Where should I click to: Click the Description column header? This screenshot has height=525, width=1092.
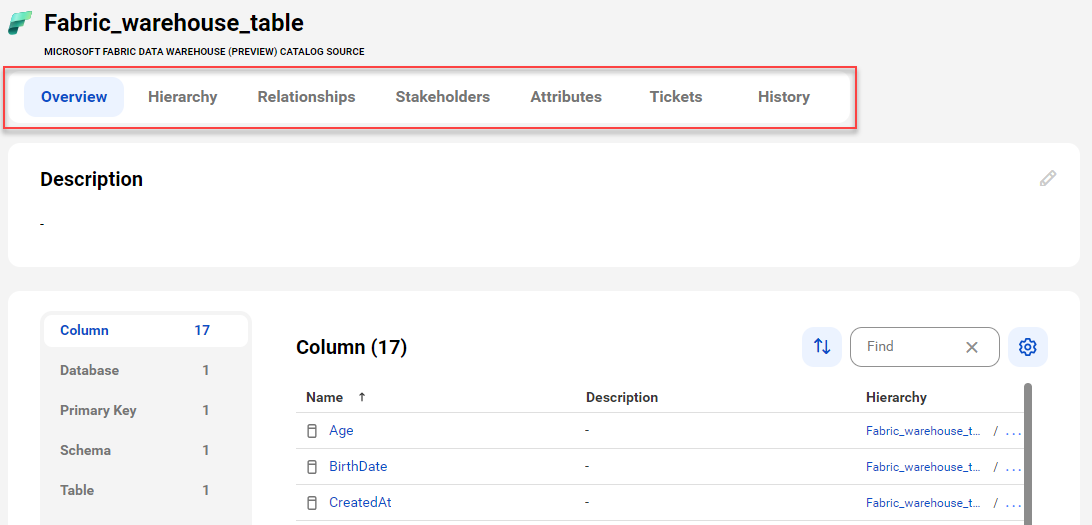tap(622, 398)
